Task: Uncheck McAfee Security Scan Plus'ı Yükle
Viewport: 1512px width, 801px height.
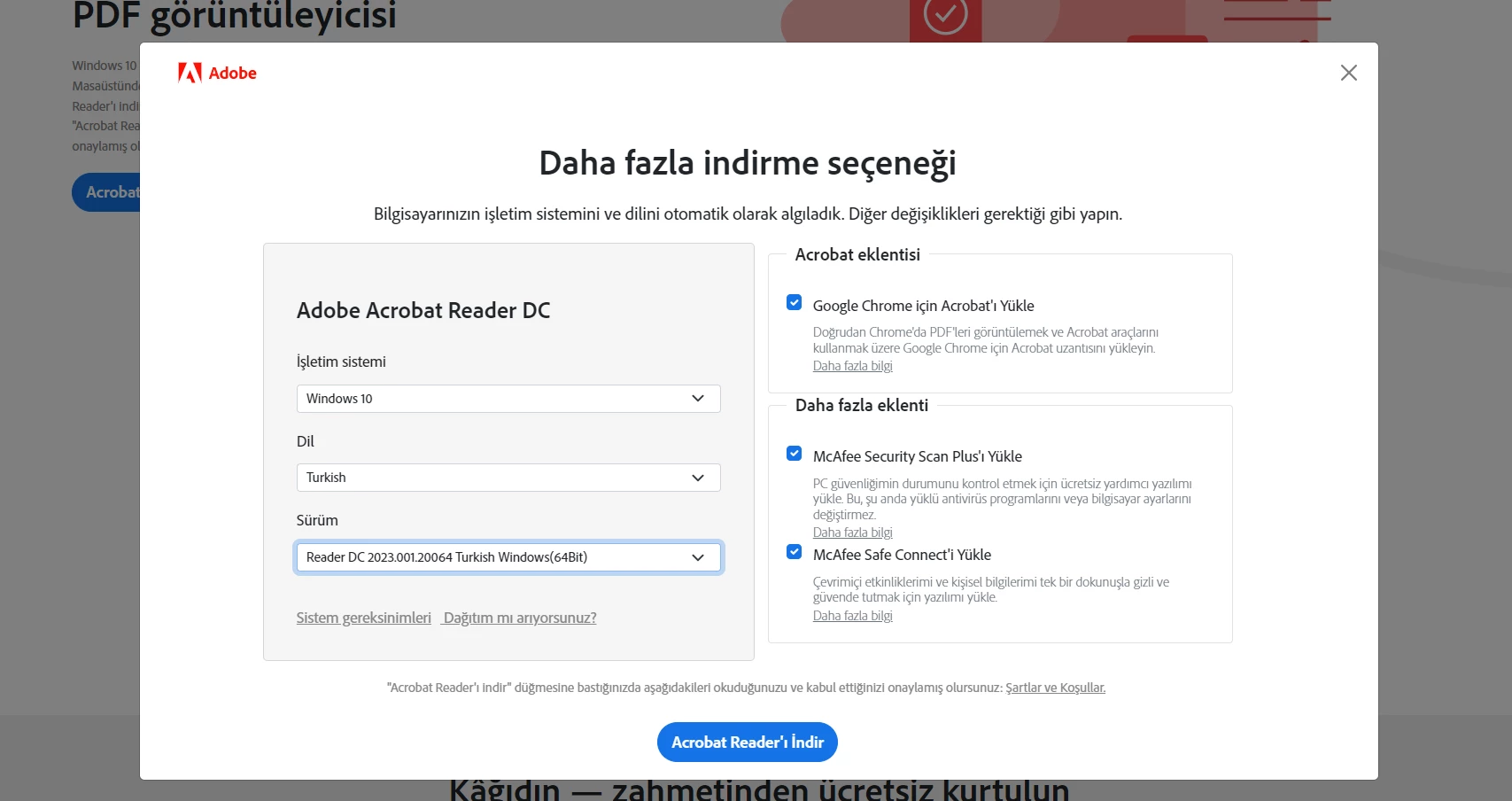Action: click(x=795, y=454)
